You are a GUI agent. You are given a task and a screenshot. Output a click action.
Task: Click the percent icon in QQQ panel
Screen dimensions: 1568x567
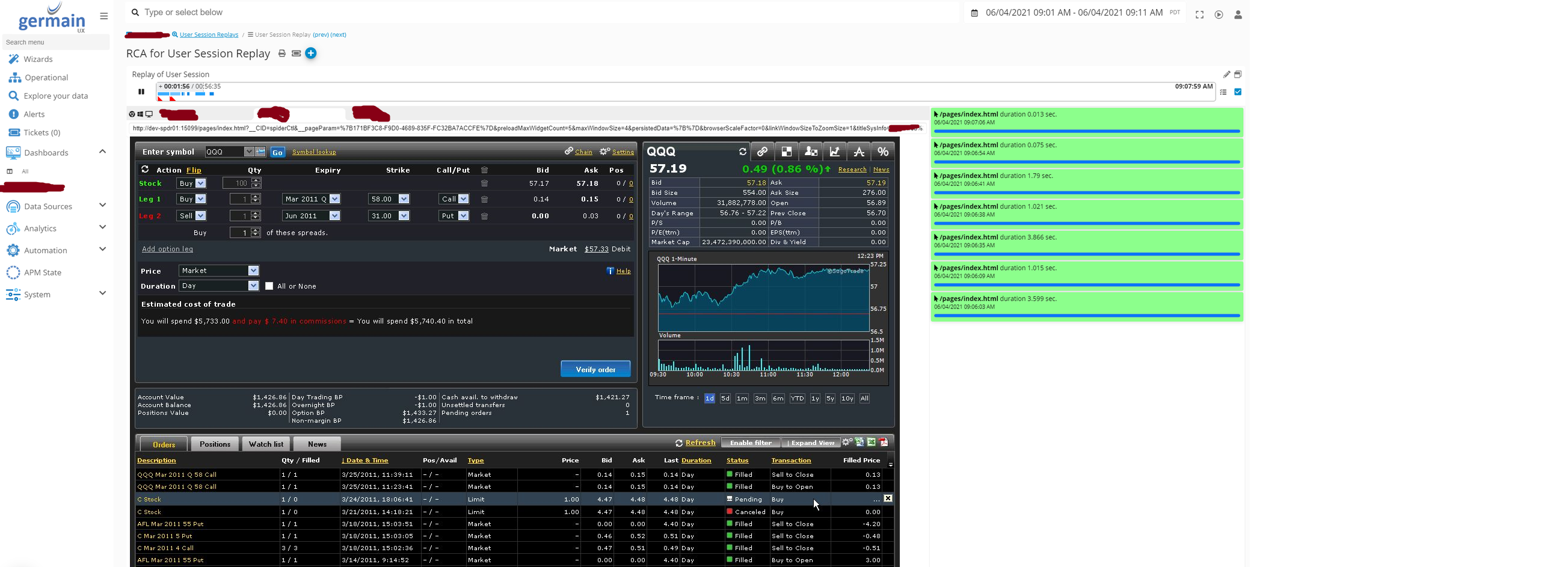pyautogui.click(x=882, y=152)
